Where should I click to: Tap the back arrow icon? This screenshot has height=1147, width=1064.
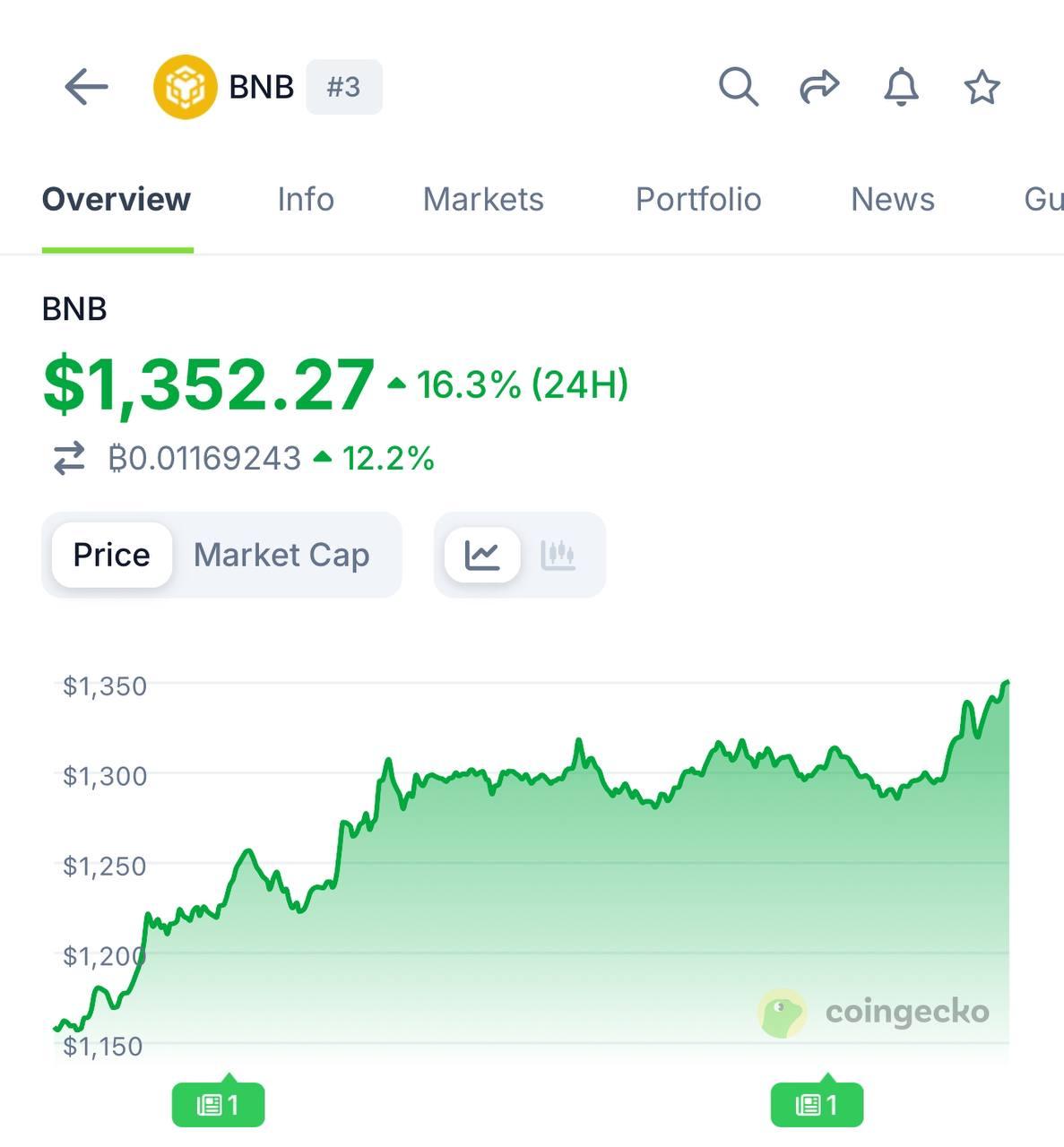point(86,87)
